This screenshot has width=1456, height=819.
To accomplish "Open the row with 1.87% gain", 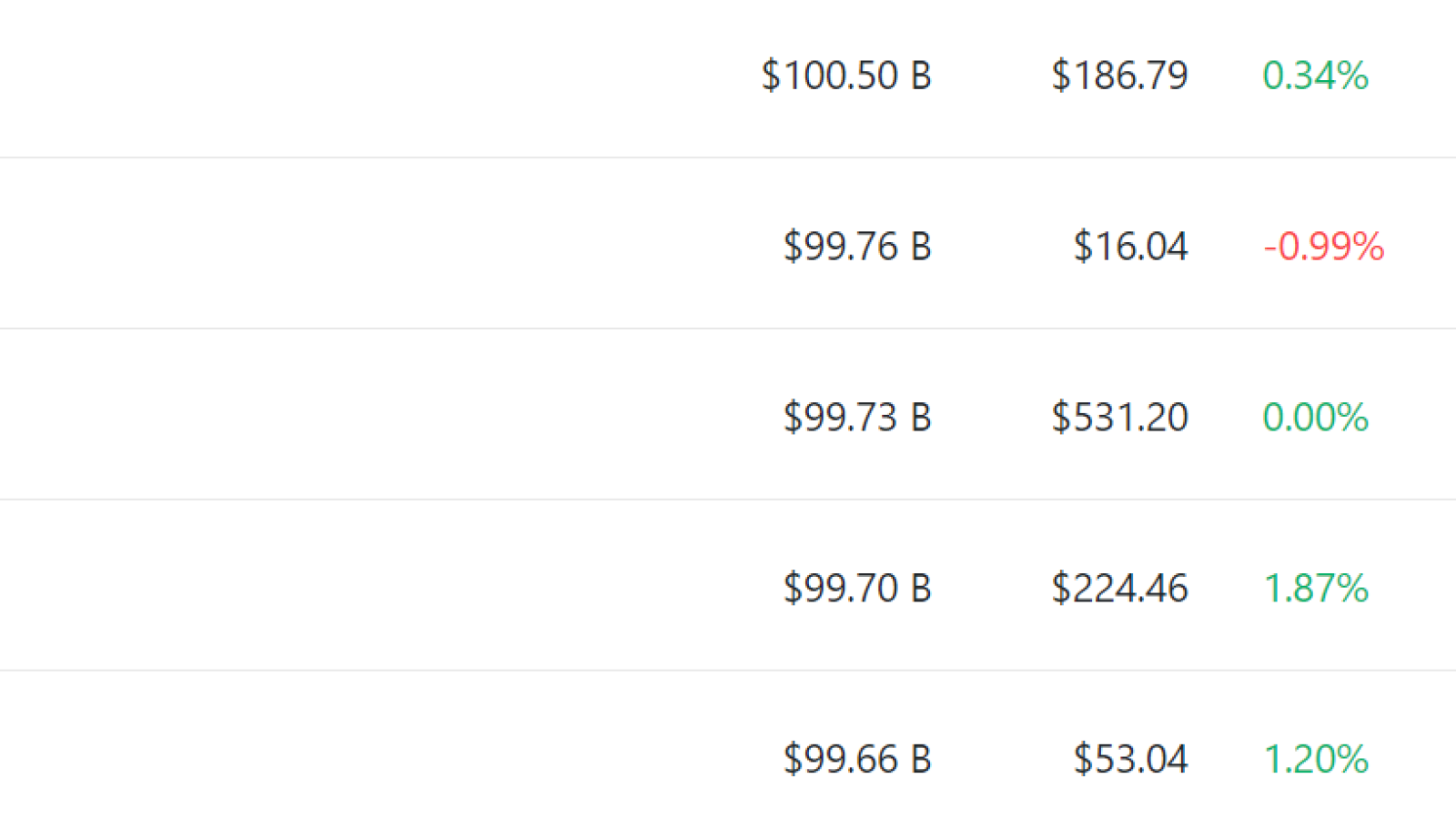I will point(728,586).
